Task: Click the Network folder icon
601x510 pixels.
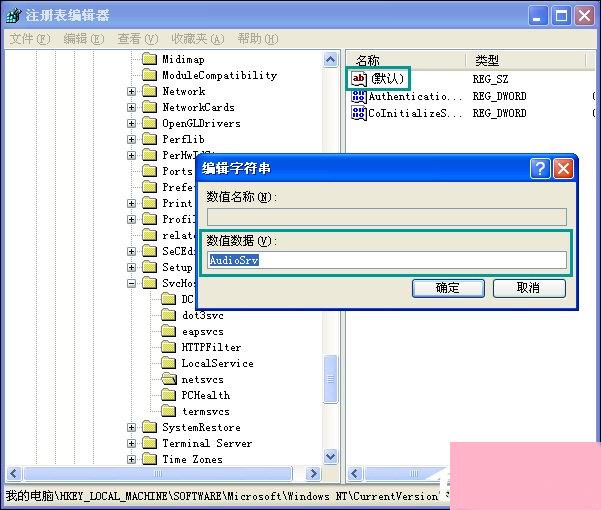Action: 149,91
